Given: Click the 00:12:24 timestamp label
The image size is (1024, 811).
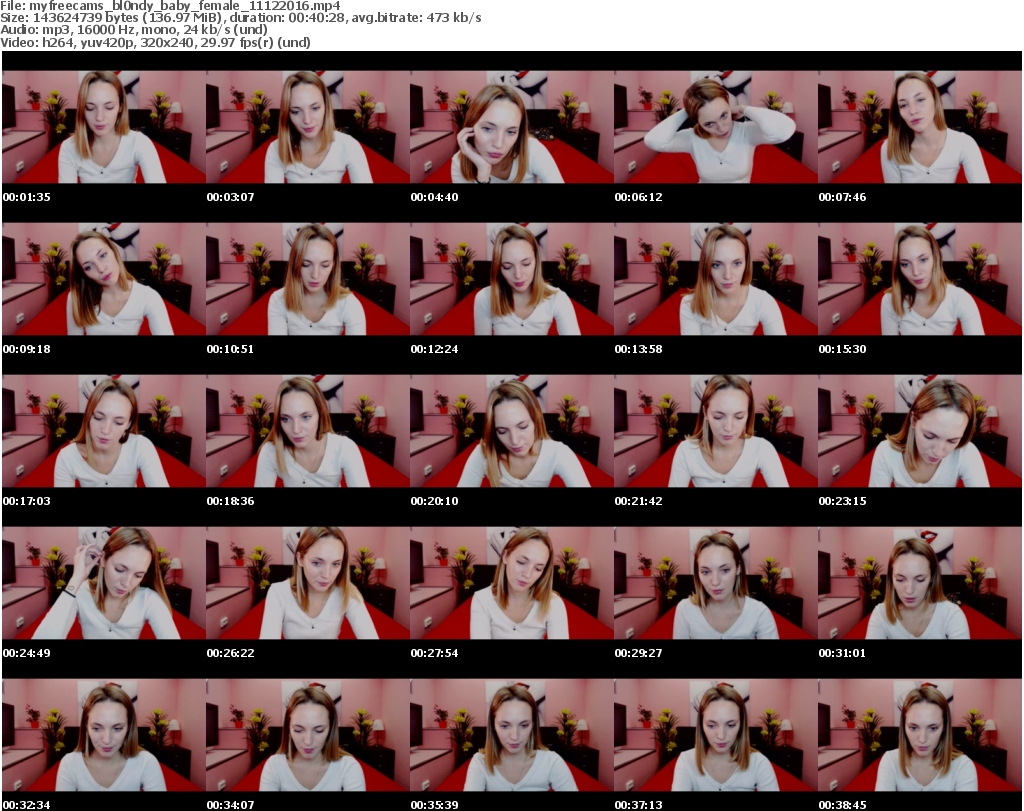Looking at the screenshot, I should click(434, 349).
